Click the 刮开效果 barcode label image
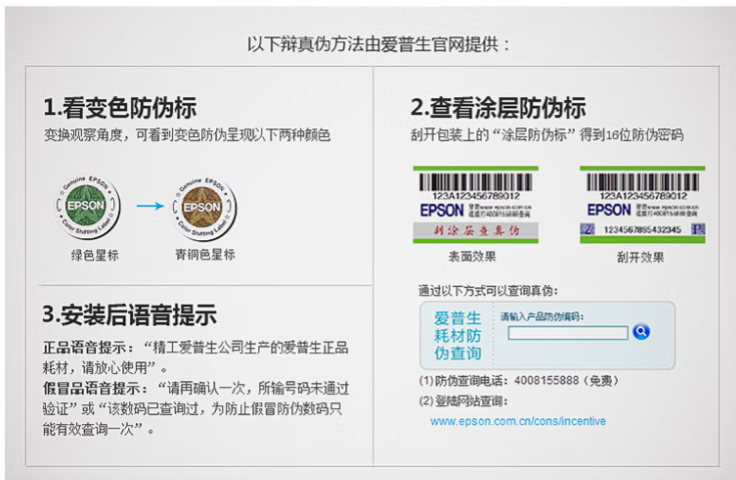Viewport: 736px width, 480px height. coord(643,205)
